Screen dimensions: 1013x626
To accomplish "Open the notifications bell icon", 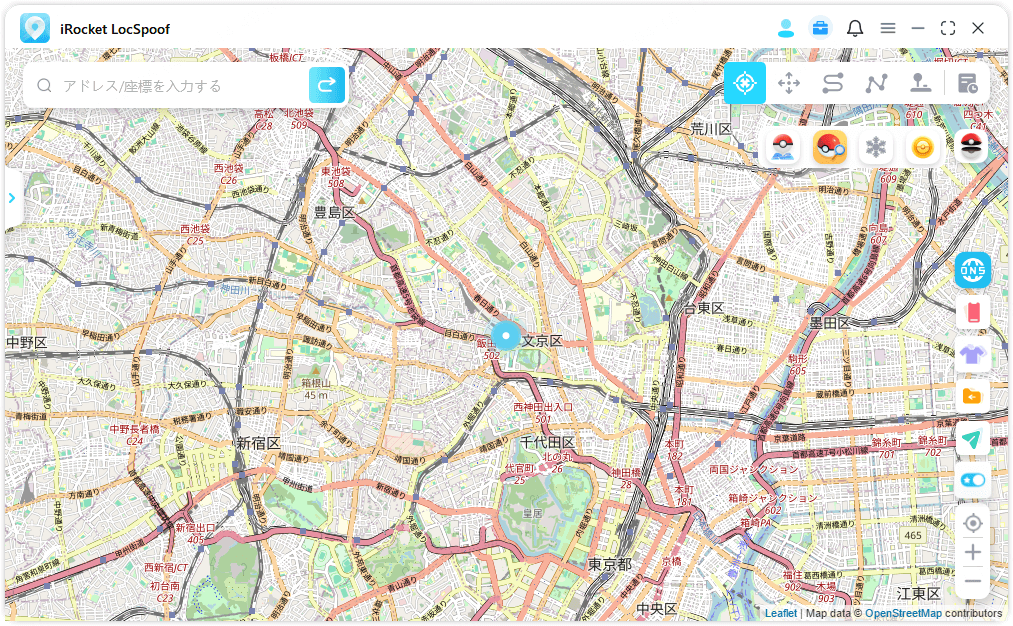I will [x=855, y=28].
